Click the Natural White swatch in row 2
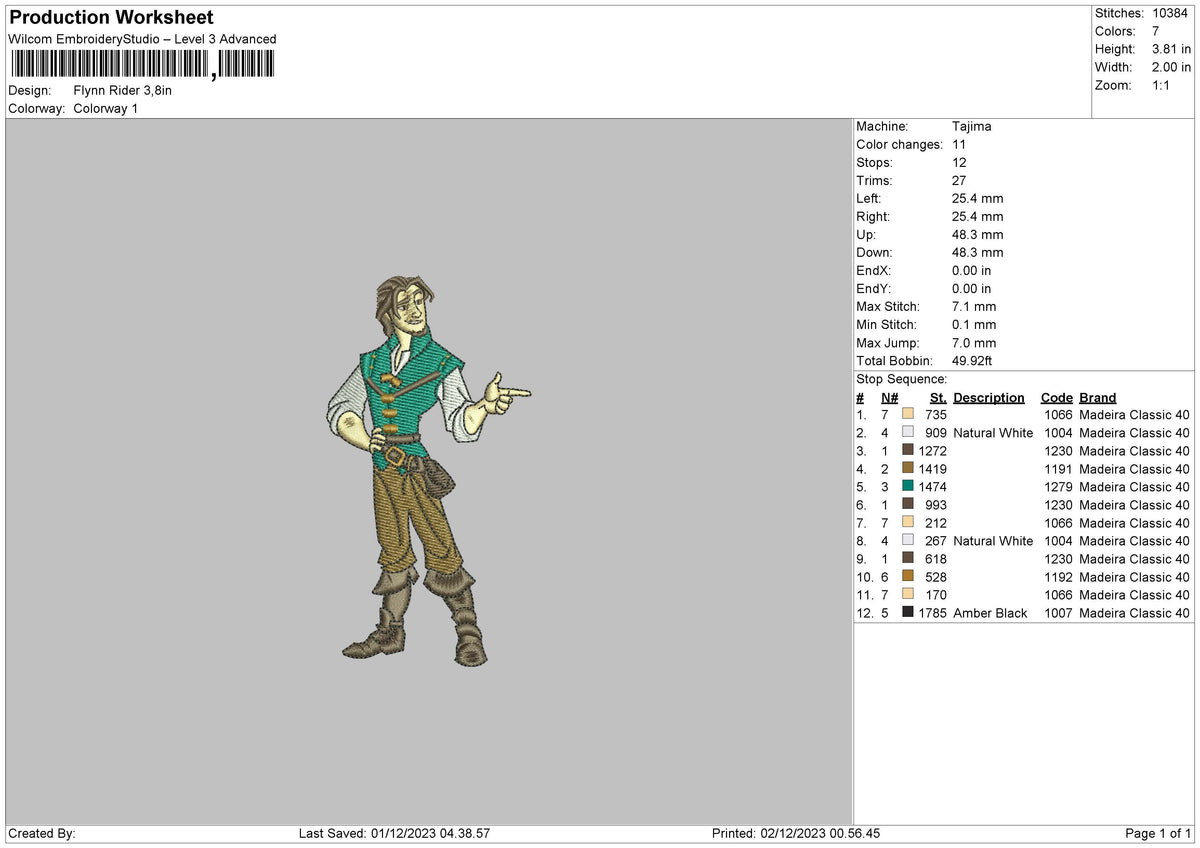Viewport: 1200px width, 848px height. (x=908, y=432)
